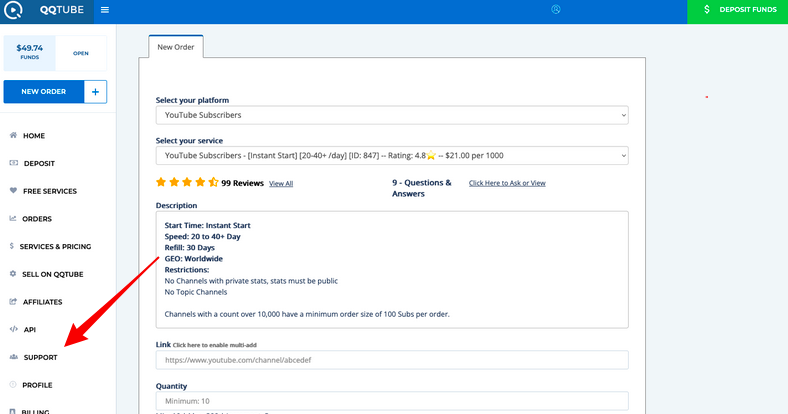Click the Support people icon

[14, 357]
